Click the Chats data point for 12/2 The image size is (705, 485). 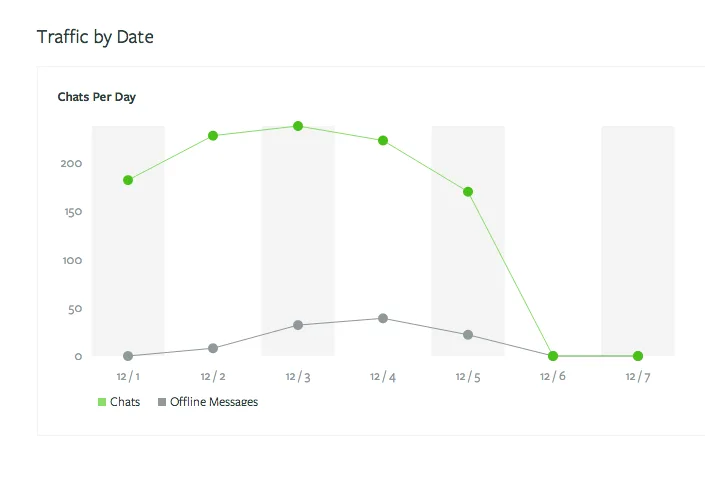(213, 136)
